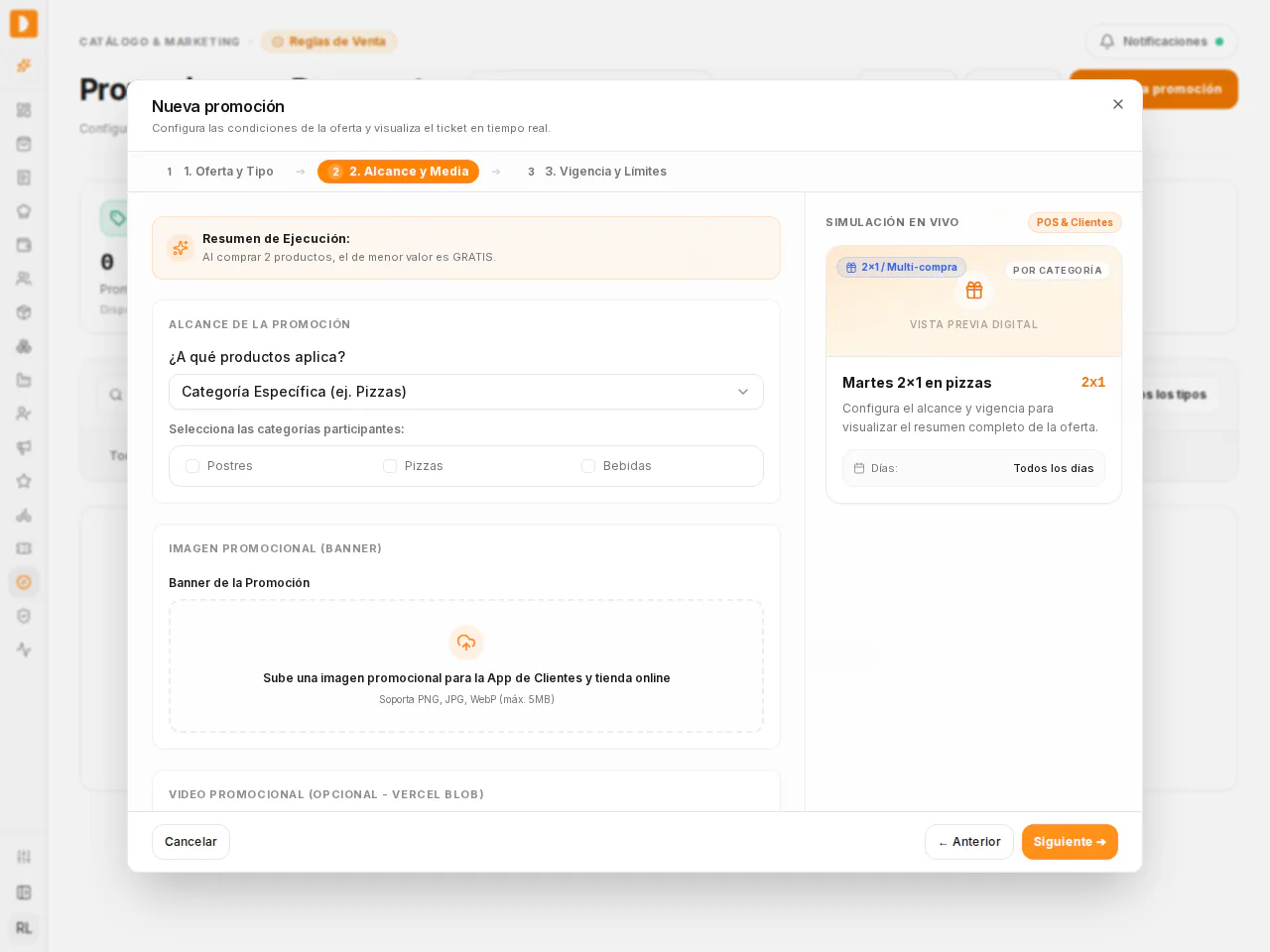Viewport: 1270px width, 952px height.
Task: Cancel the new promotion
Action: point(190,842)
